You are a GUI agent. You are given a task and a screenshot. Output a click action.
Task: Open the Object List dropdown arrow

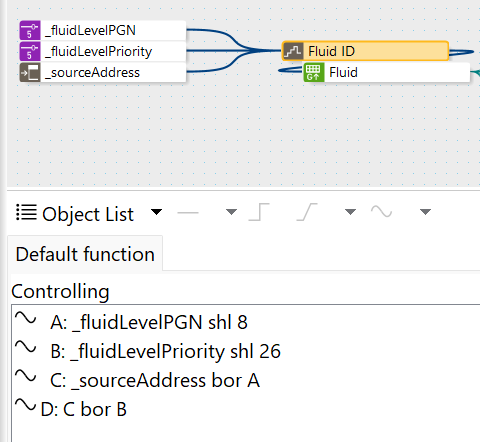coord(156,212)
